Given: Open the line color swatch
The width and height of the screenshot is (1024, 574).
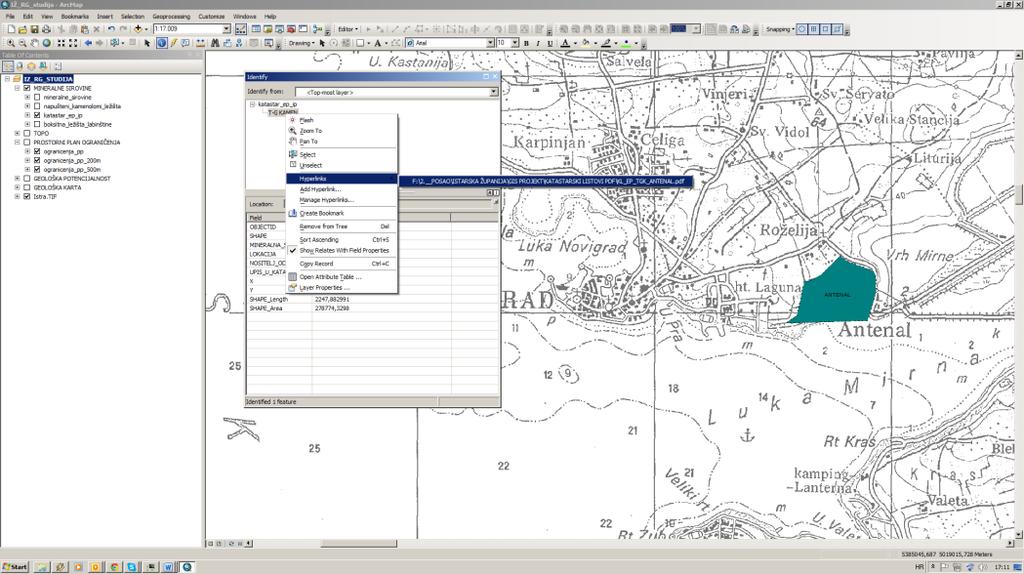Looking at the screenshot, I should coord(606,43).
